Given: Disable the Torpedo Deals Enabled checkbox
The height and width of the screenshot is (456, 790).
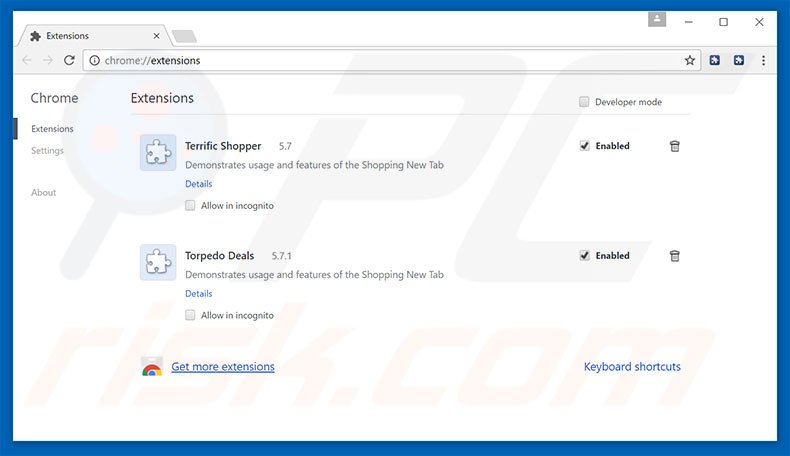Looking at the screenshot, I should (x=585, y=256).
